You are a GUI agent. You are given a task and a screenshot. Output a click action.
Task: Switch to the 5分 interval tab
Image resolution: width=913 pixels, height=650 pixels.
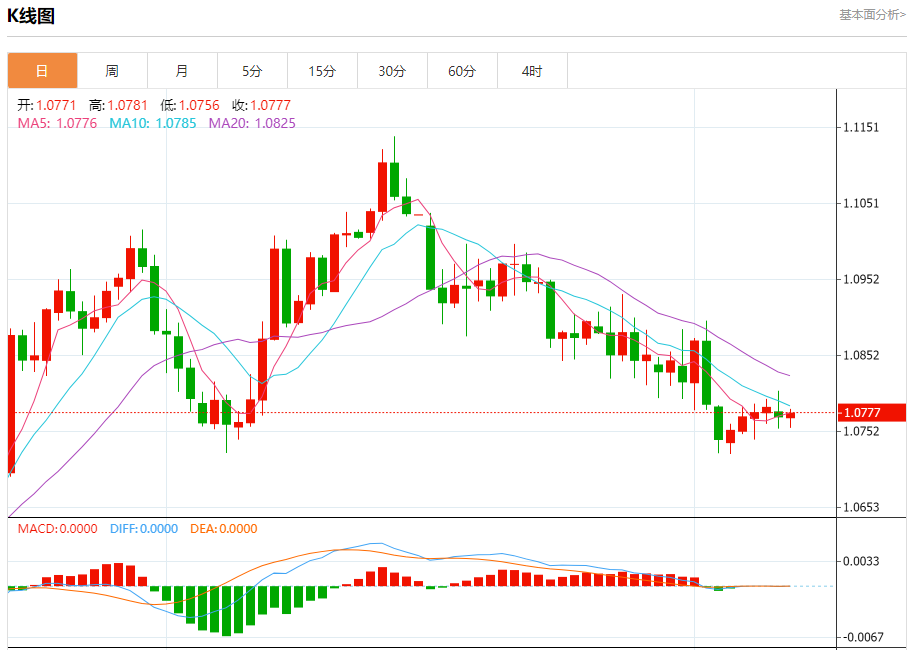coord(252,71)
